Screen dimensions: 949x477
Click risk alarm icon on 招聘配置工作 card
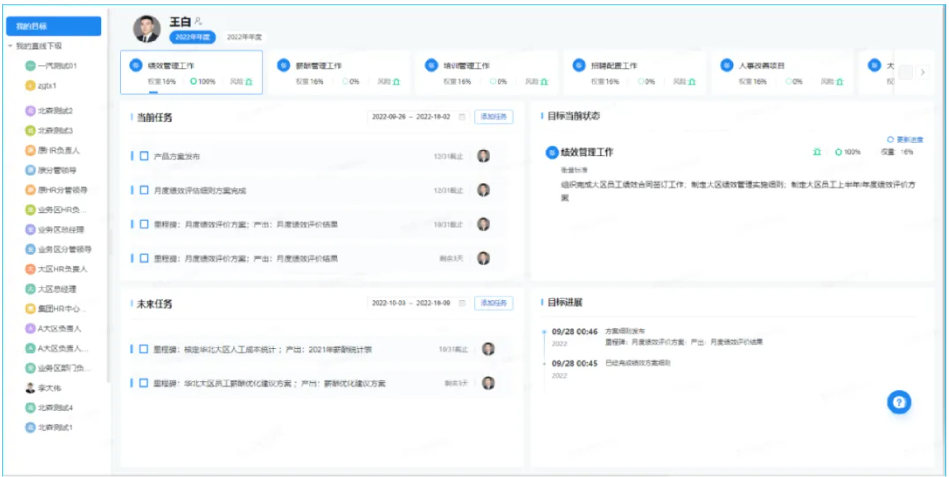692,81
